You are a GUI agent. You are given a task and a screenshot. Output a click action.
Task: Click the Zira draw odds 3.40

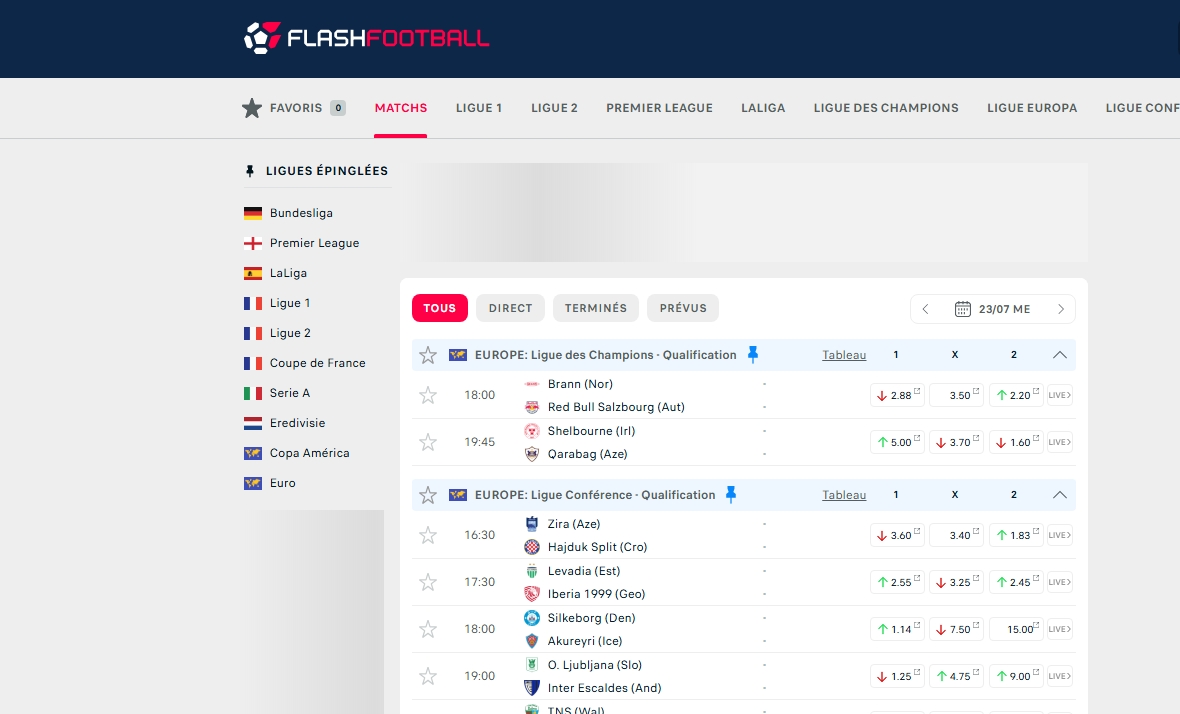click(956, 535)
